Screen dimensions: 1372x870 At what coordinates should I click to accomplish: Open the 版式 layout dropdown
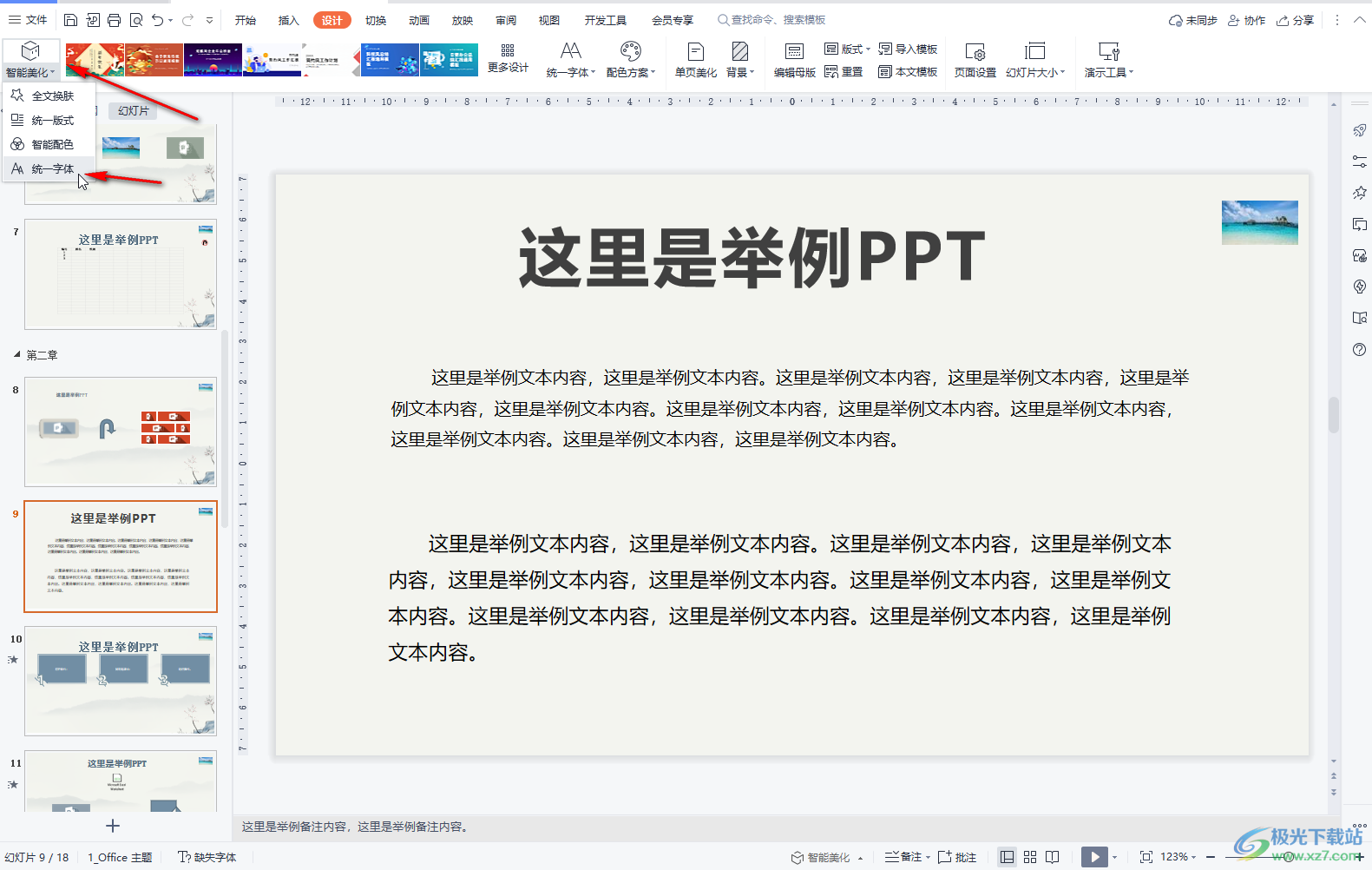847,49
